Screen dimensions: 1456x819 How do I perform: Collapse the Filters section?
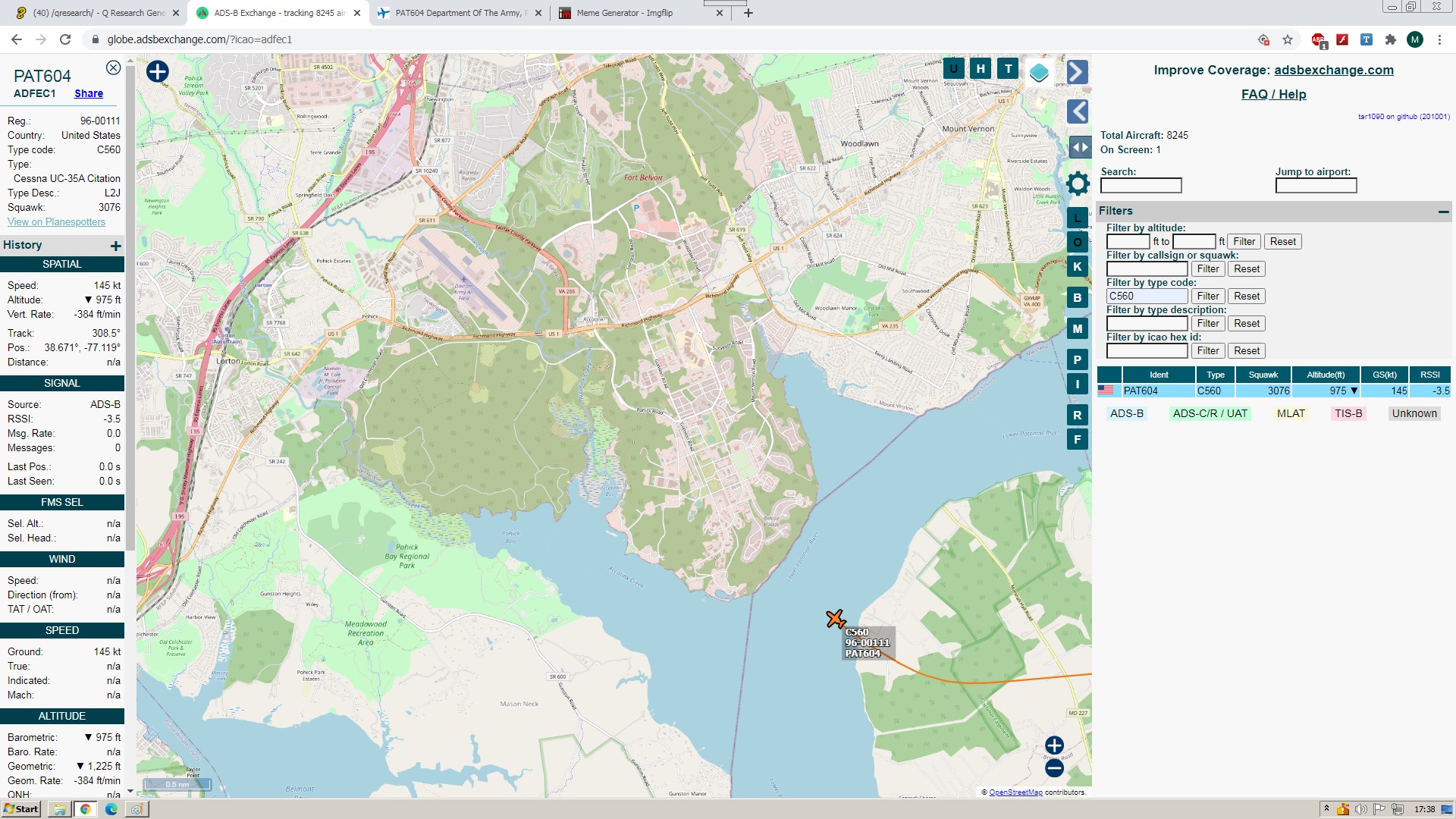[x=1443, y=212]
